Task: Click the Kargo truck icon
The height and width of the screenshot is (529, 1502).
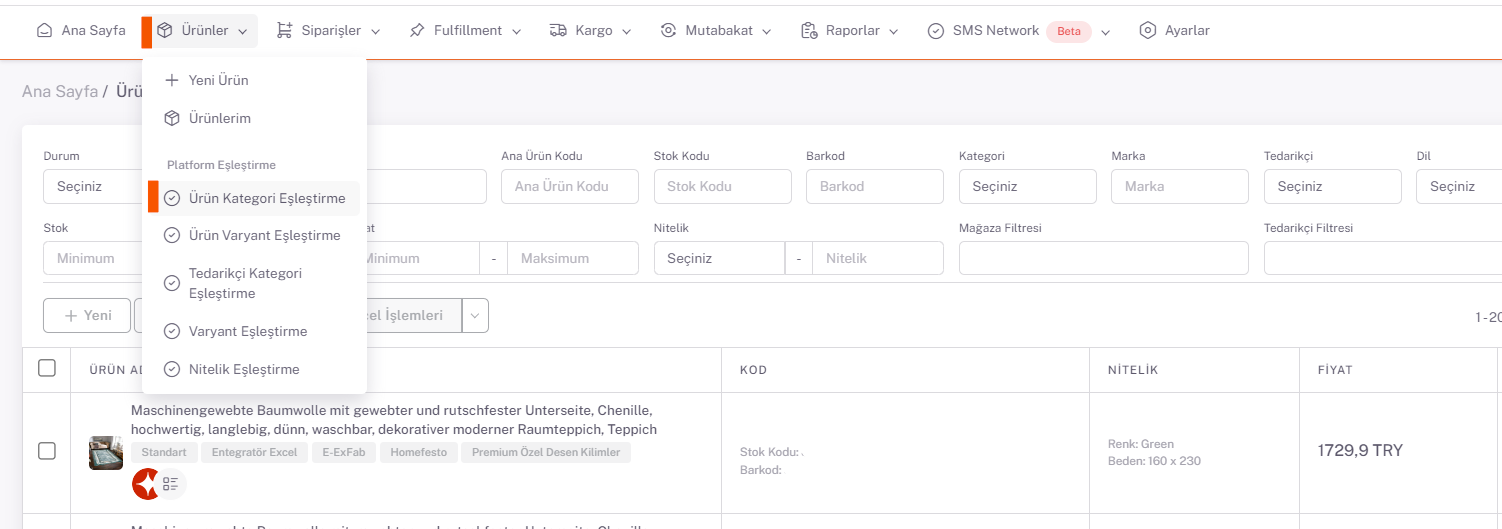Action: pyautogui.click(x=558, y=31)
